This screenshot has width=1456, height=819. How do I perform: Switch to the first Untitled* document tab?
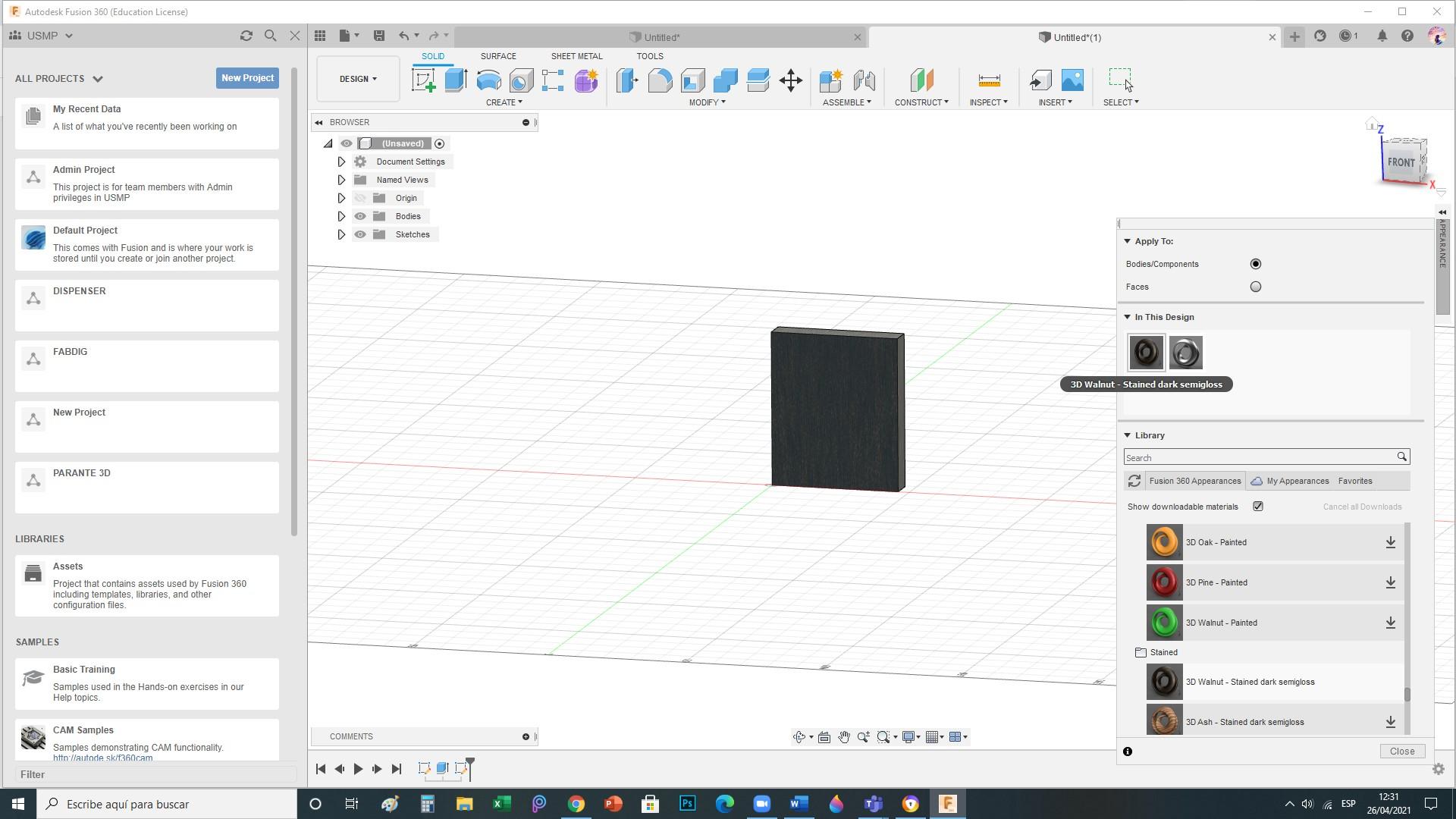(660, 37)
